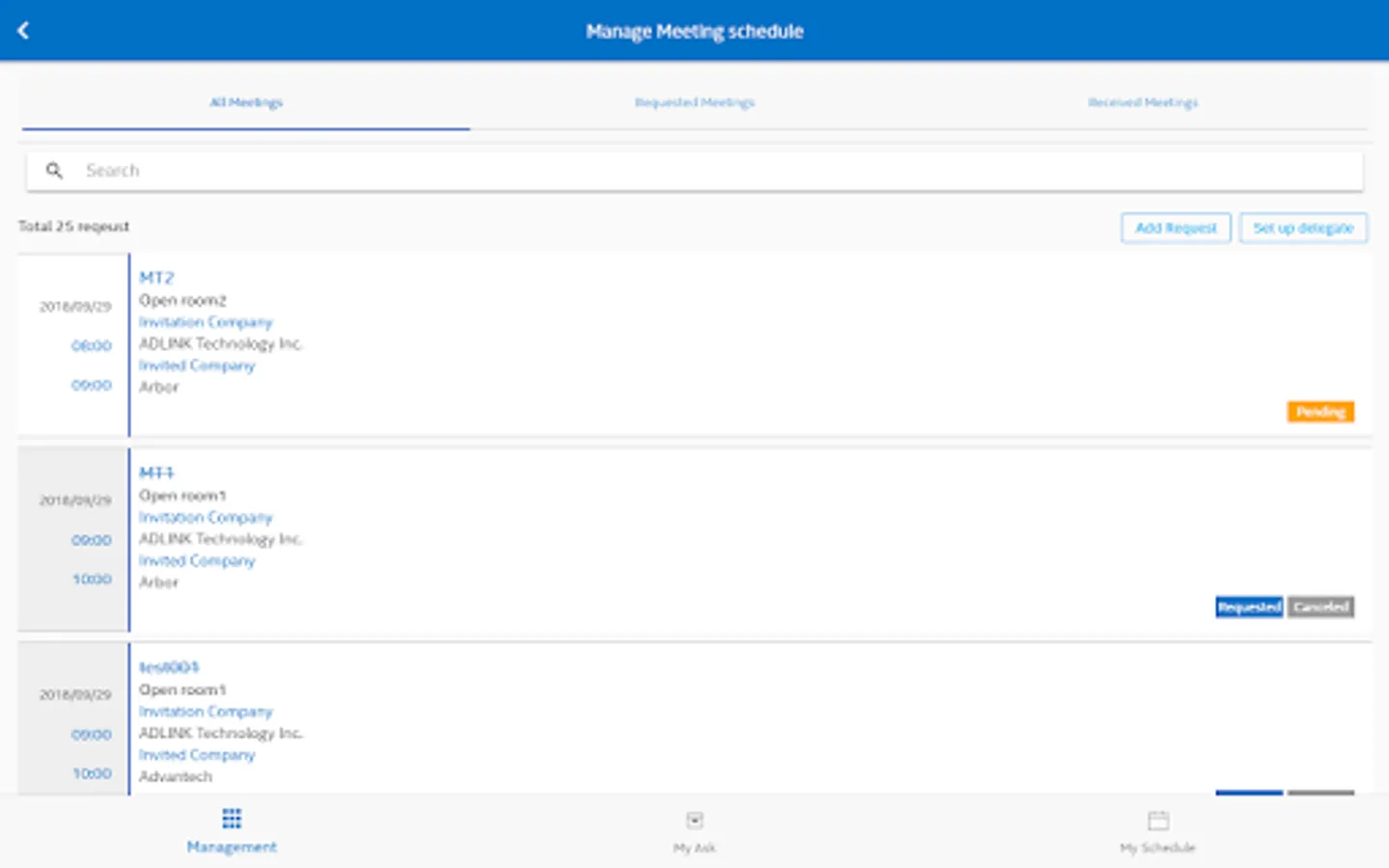1389x868 pixels.
Task: Select the My Schedule label in the bottom bar
Action: tap(1157, 848)
